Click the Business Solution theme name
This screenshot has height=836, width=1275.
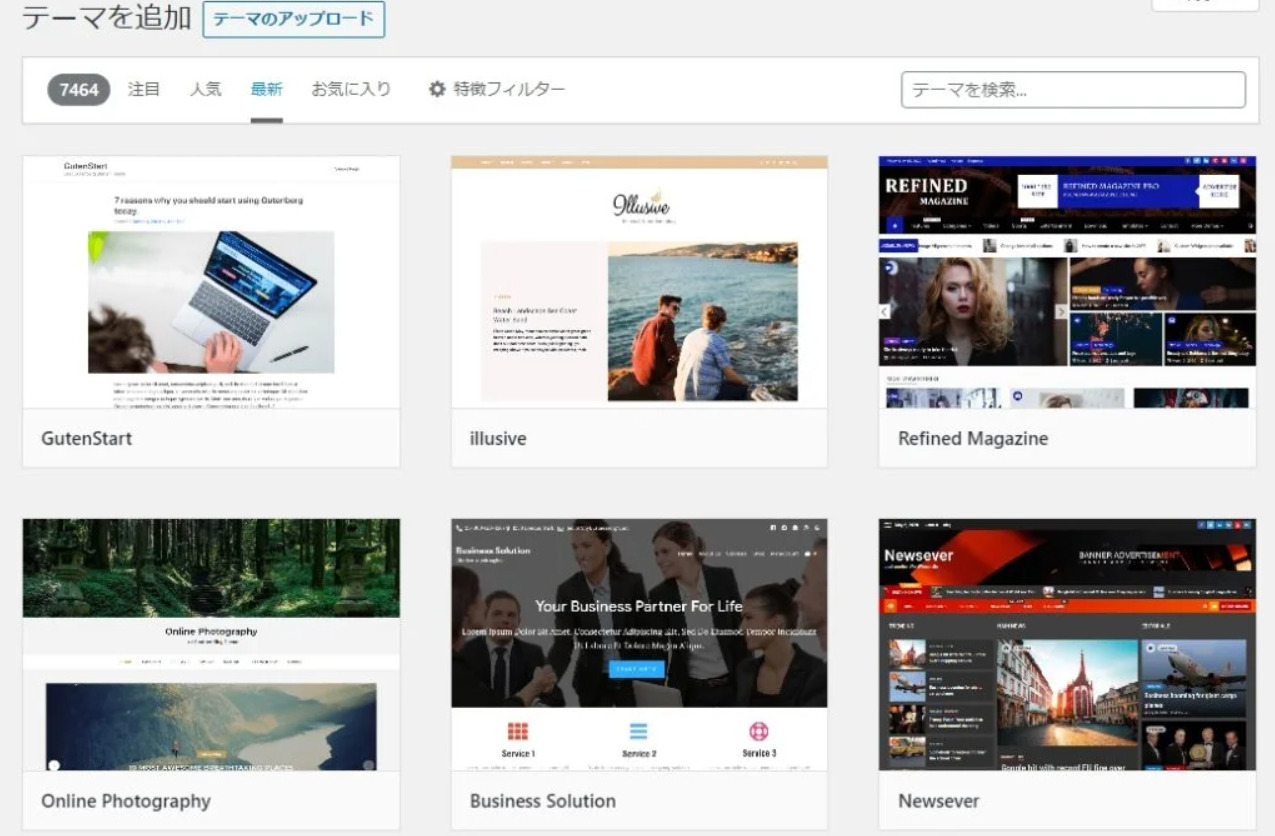(x=543, y=801)
